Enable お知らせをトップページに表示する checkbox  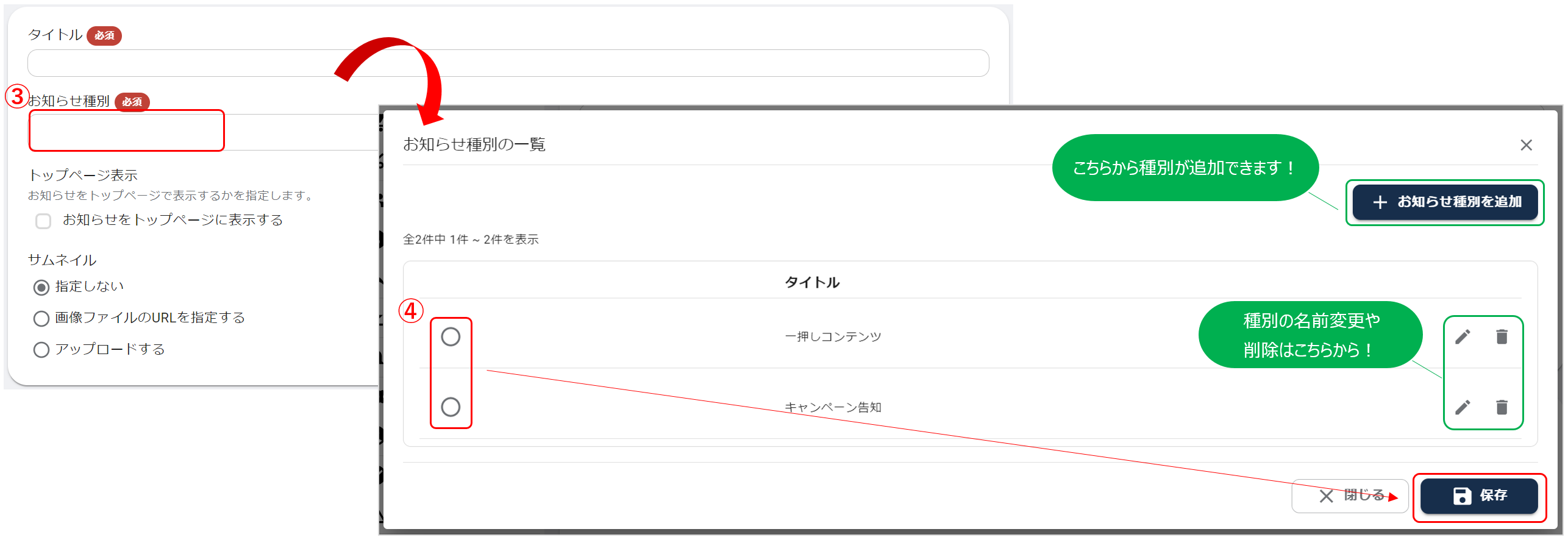[43, 221]
